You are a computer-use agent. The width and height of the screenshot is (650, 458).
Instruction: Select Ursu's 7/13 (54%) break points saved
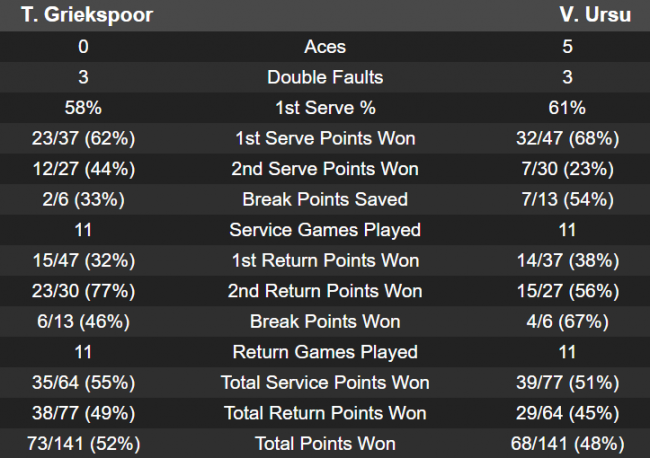(x=567, y=199)
